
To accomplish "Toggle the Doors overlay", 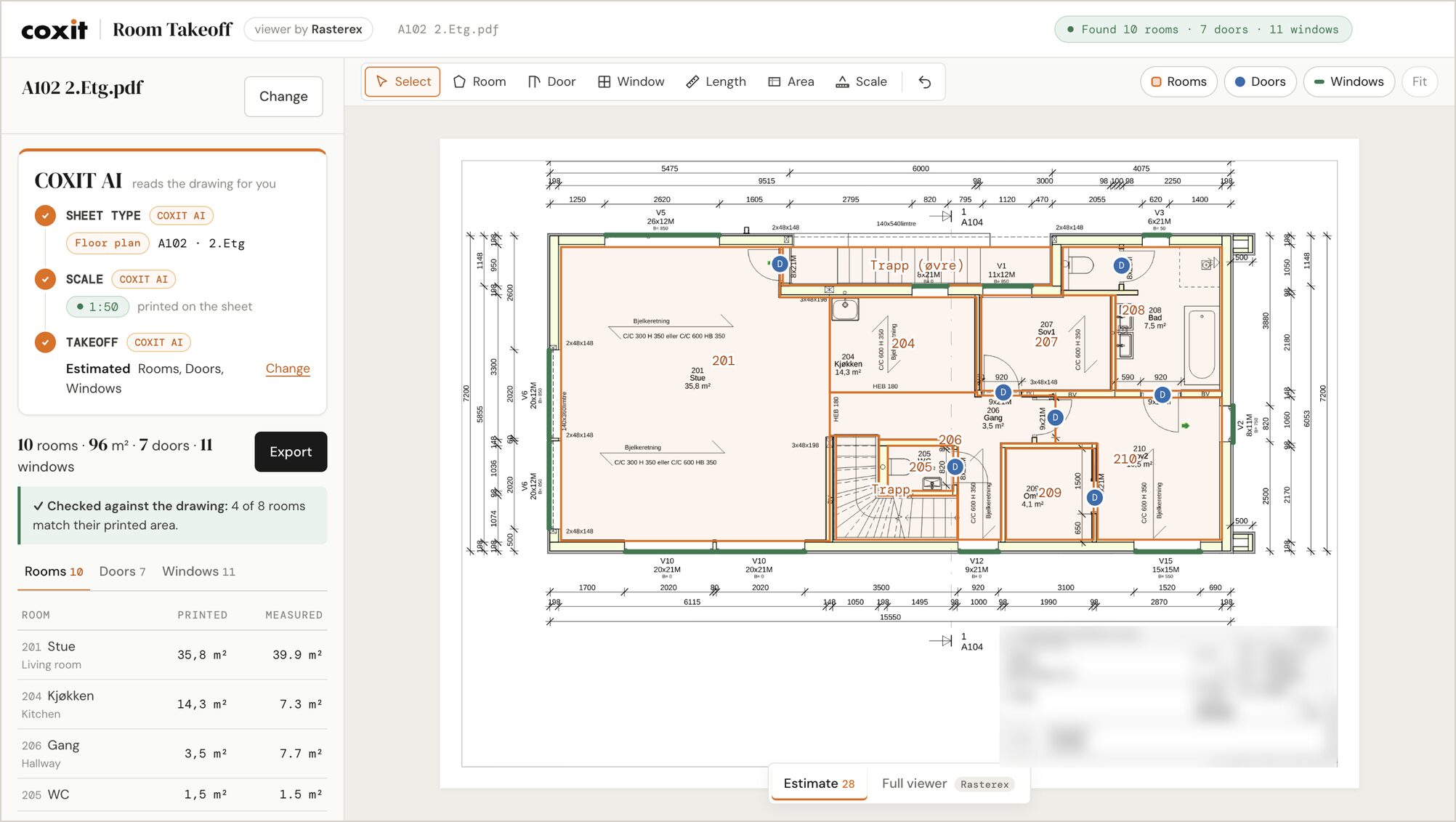I will (x=1260, y=81).
